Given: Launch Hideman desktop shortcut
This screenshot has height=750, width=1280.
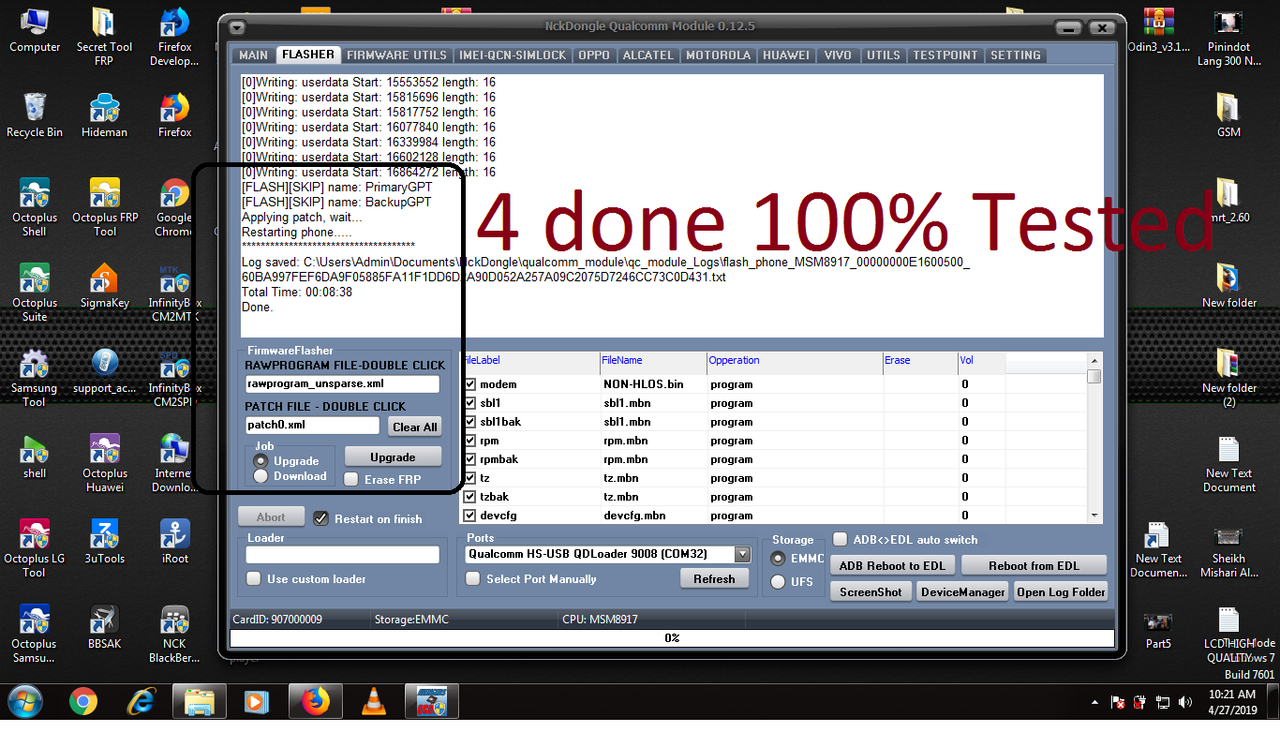Looking at the screenshot, I should click(x=104, y=115).
